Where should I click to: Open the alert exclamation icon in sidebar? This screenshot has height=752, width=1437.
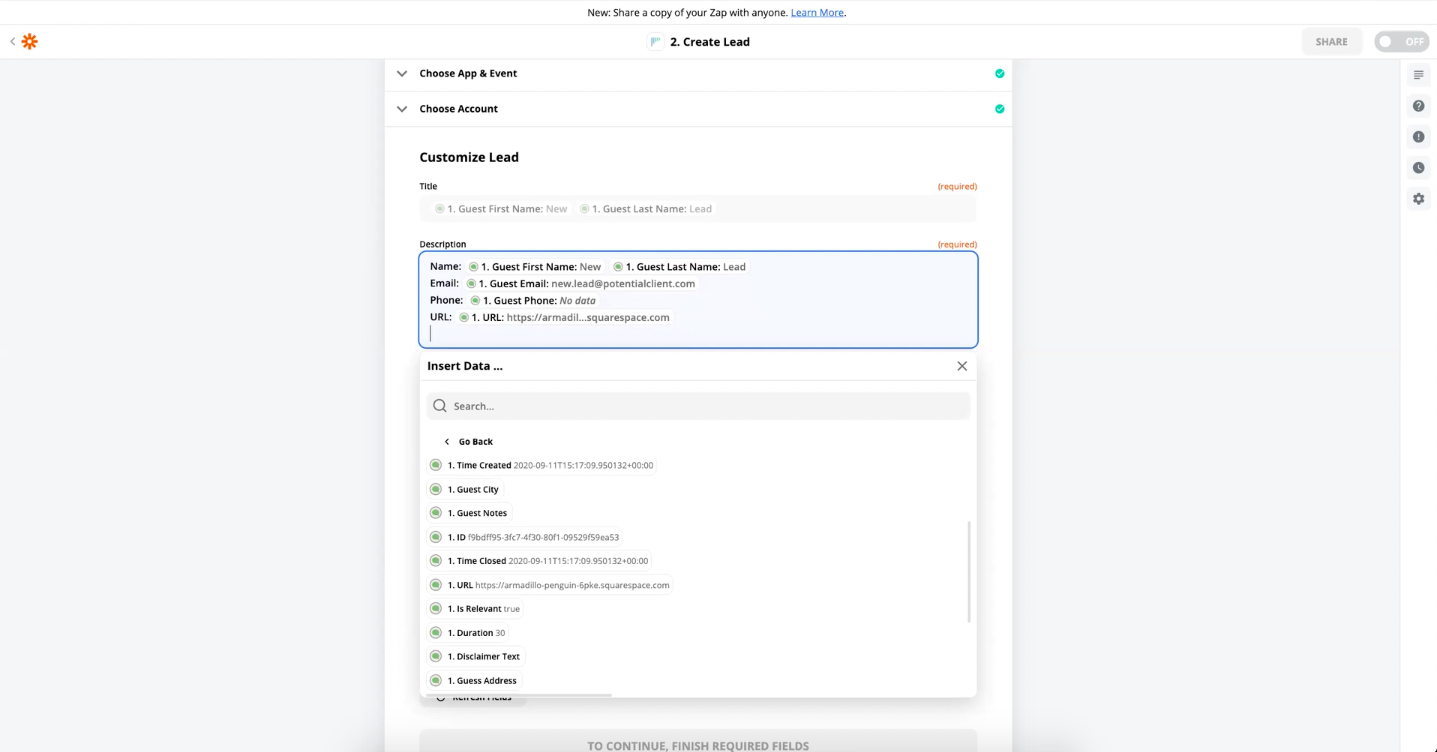pyautogui.click(x=1418, y=137)
